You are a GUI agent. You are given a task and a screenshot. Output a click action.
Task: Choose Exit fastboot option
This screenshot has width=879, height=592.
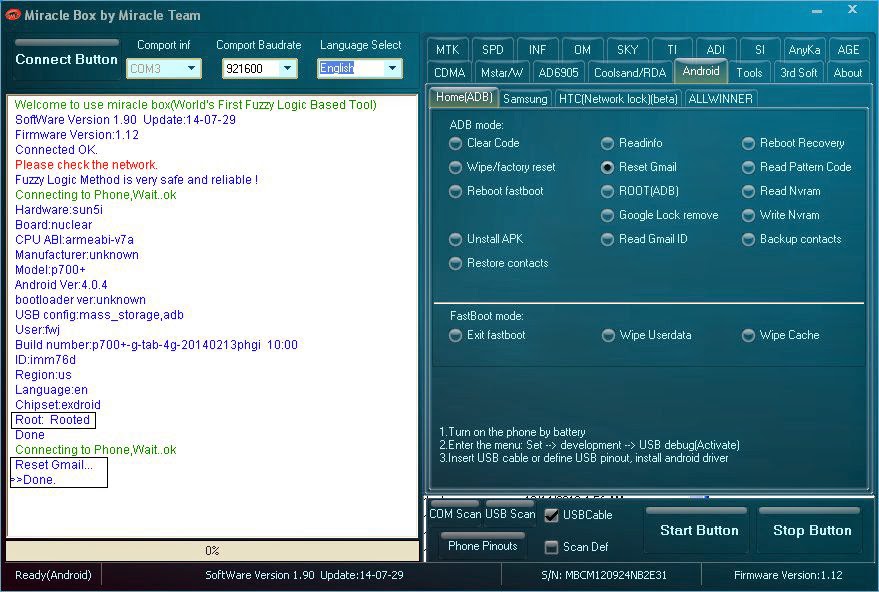[x=455, y=335]
